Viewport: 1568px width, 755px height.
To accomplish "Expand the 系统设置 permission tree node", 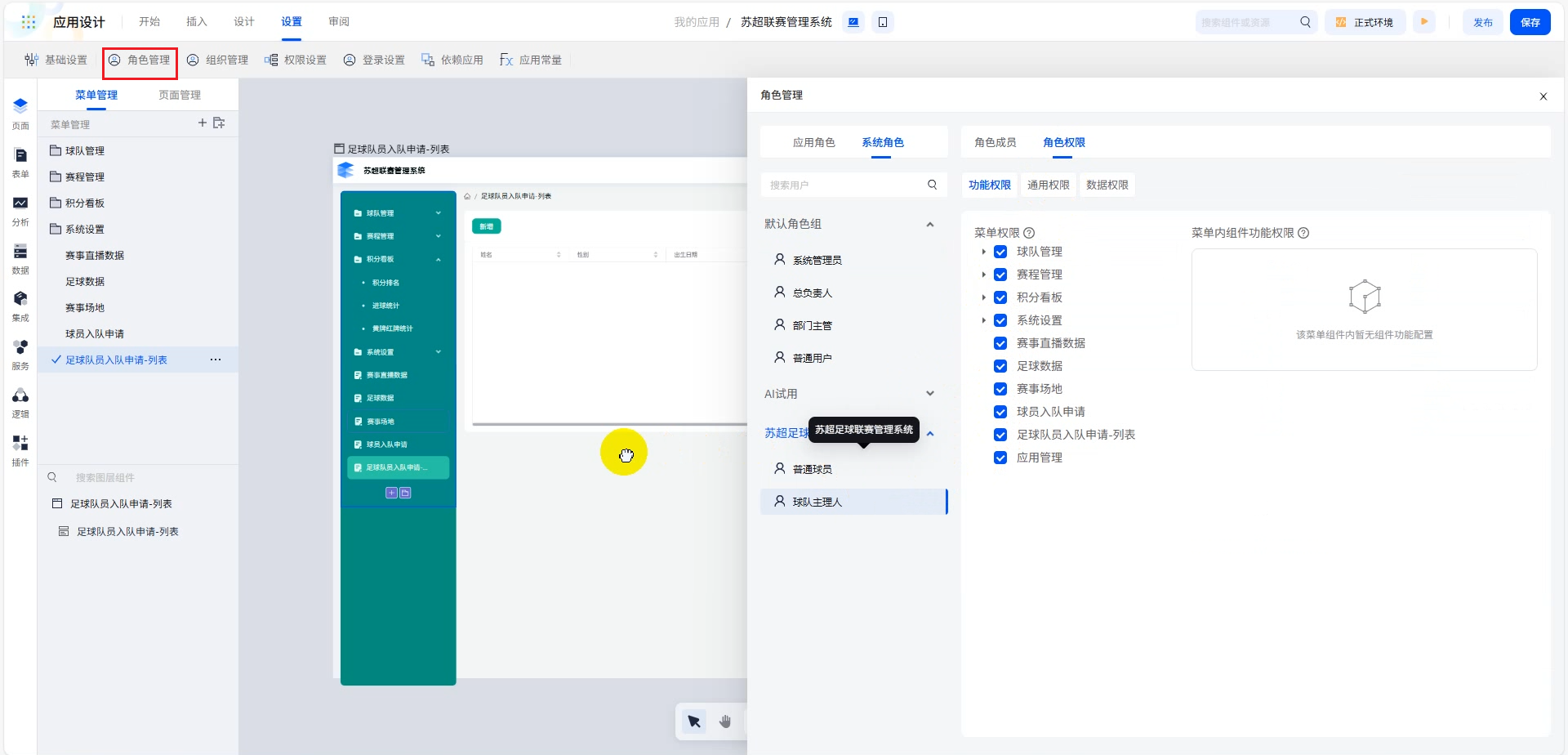I will (x=984, y=320).
